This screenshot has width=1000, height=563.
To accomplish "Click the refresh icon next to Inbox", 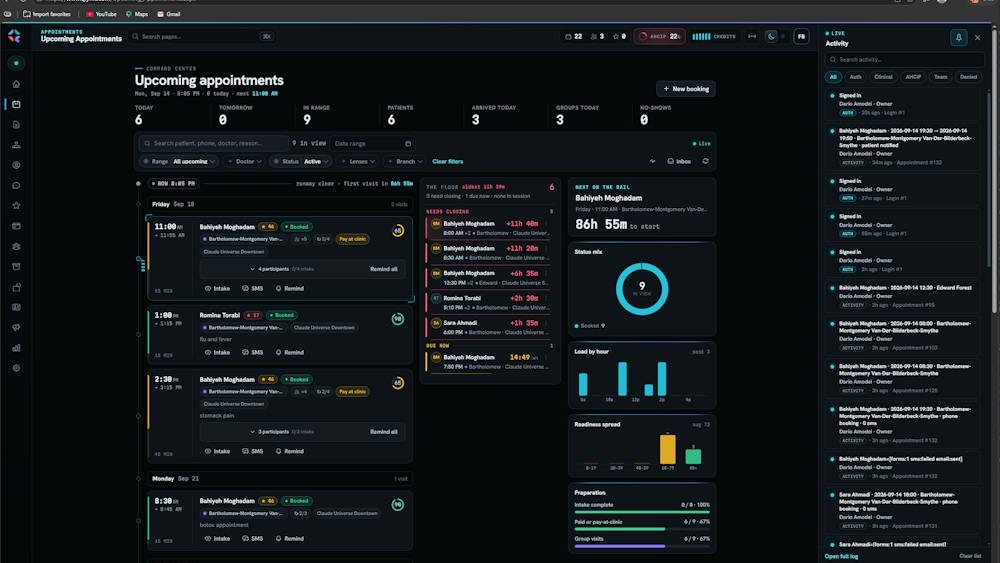I will (x=705, y=161).
